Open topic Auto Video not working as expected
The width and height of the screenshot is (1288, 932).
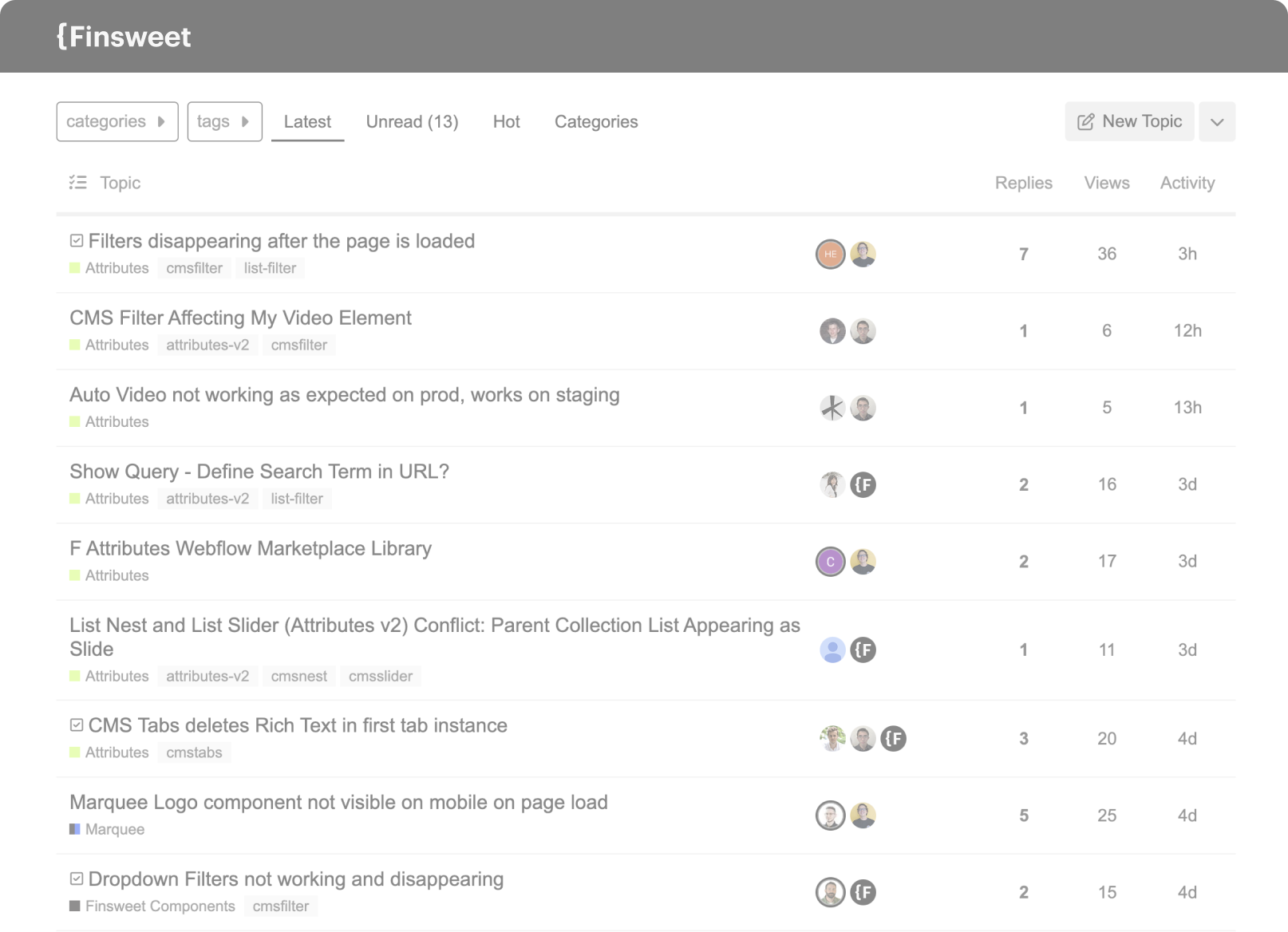(344, 395)
